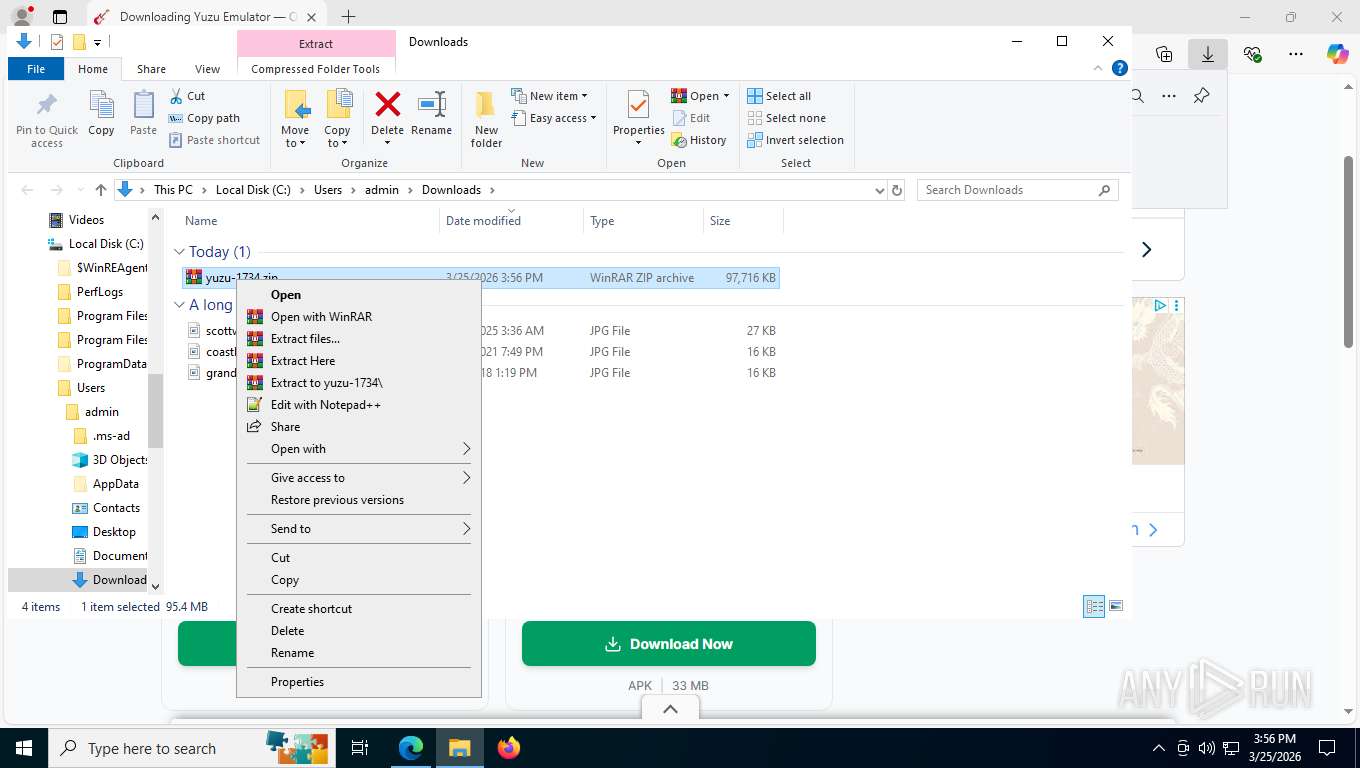Open the File ribbon tab
1360x768 pixels.
click(x=36, y=69)
